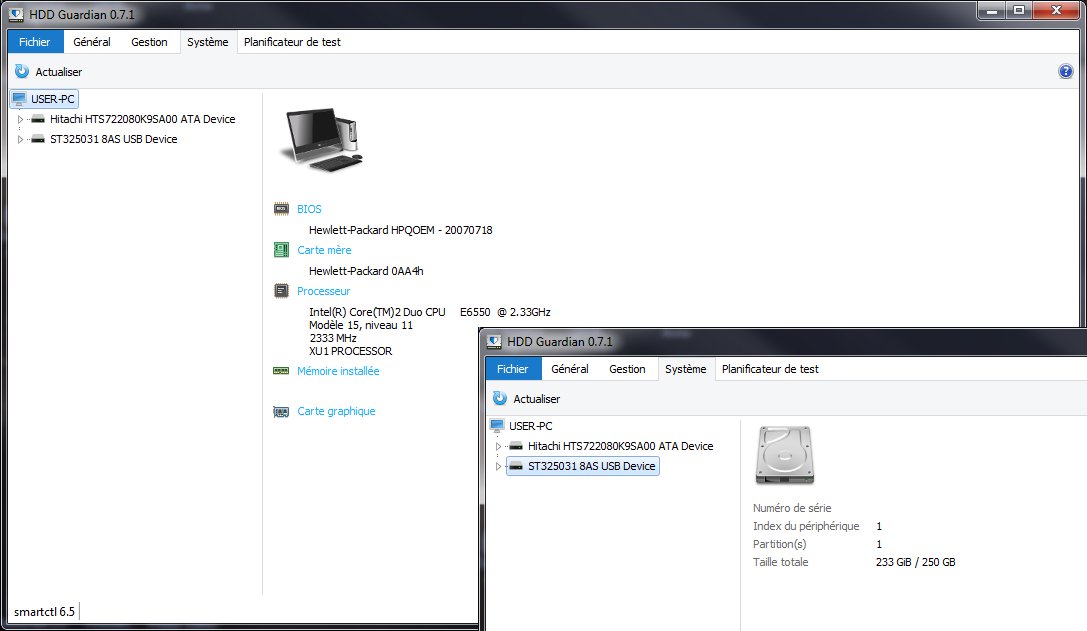Viewport: 1087px width, 631px height.
Task: Close the main HDD Guardian window
Action: [x=1056, y=11]
